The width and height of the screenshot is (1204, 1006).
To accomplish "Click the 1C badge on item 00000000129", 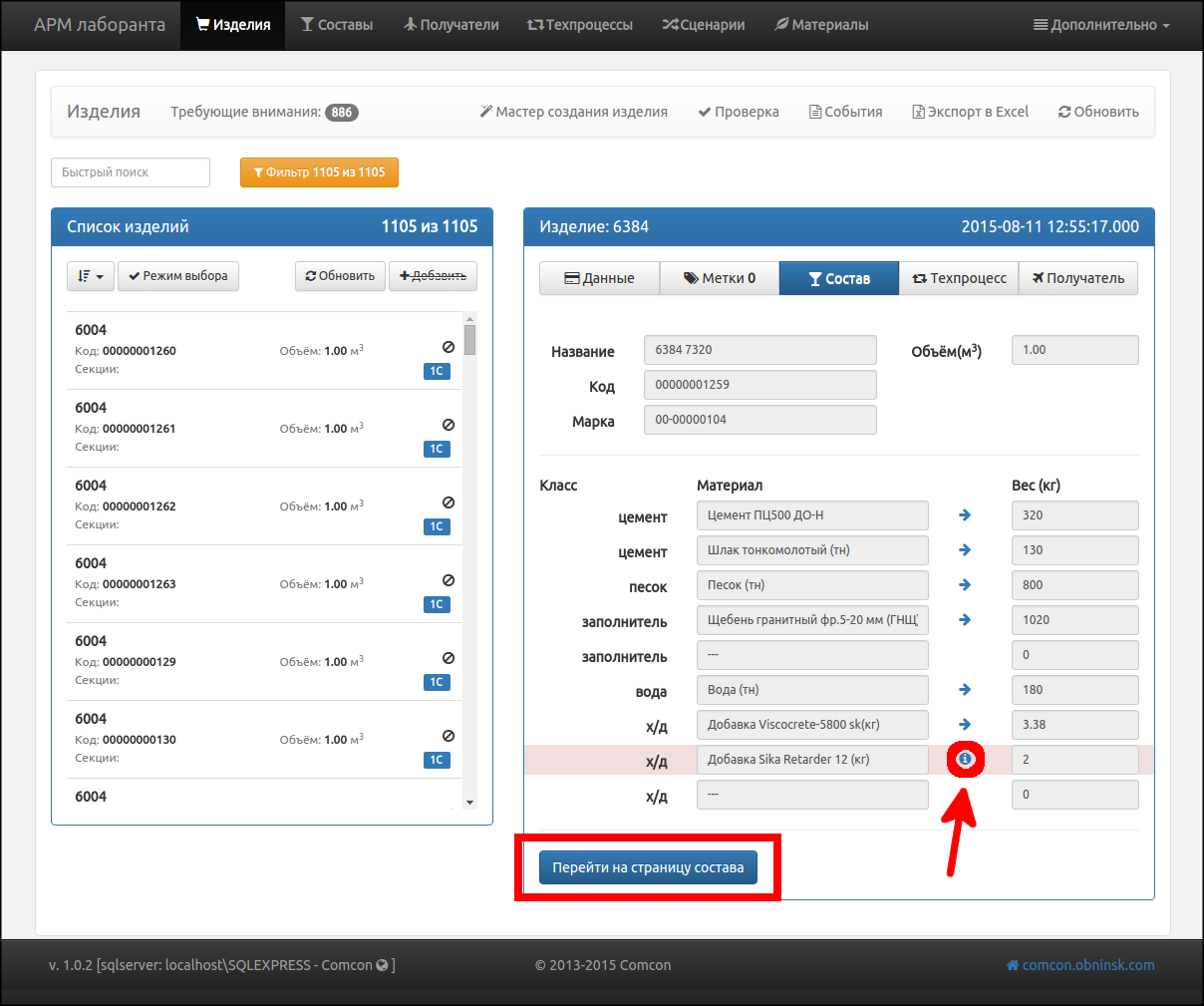I will [x=437, y=682].
